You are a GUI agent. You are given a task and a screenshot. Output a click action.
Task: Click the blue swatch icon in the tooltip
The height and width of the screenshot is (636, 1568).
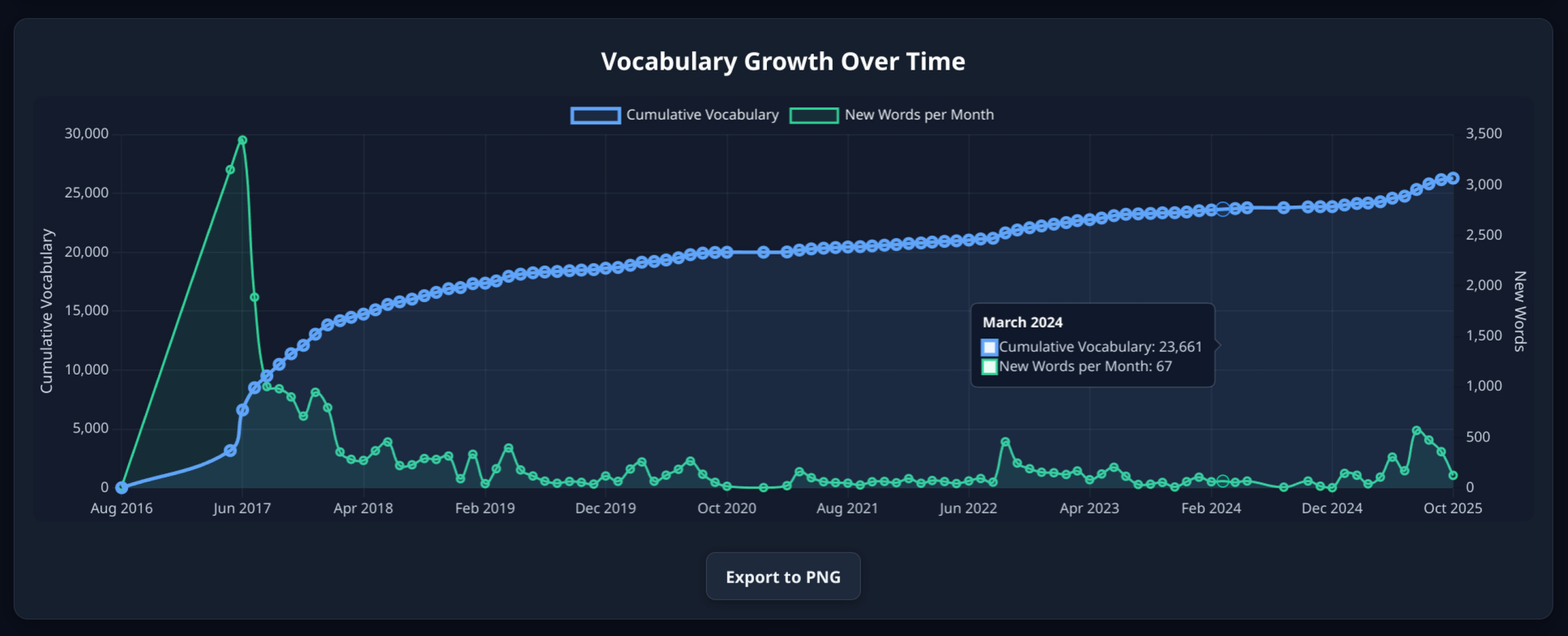pyautogui.click(x=989, y=347)
